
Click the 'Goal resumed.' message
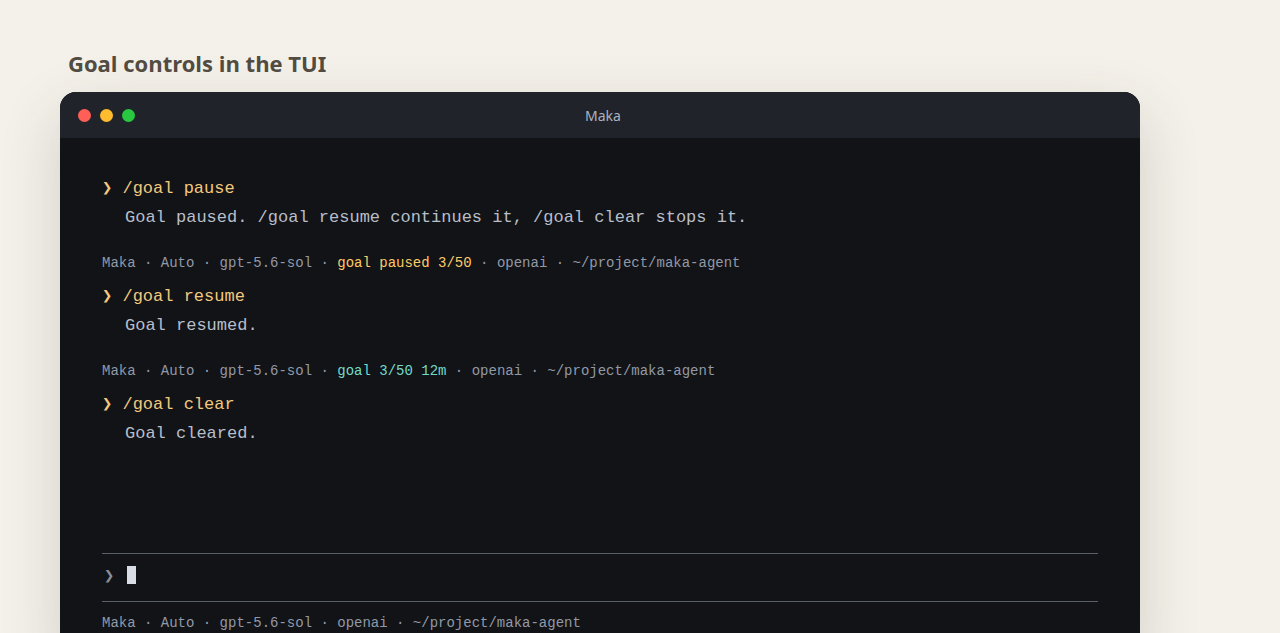click(x=191, y=325)
